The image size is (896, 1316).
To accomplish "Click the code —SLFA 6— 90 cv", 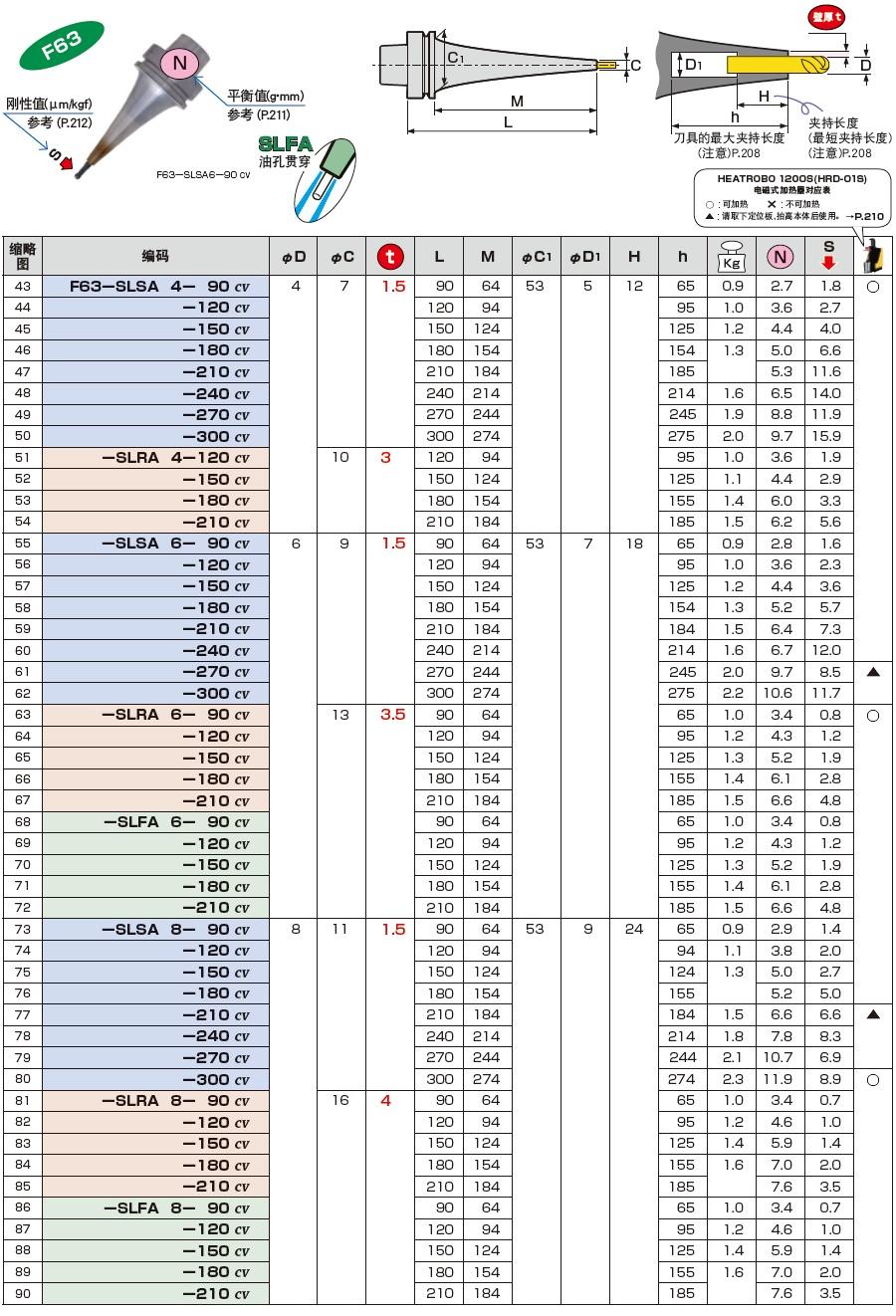I will pyautogui.click(x=176, y=822).
